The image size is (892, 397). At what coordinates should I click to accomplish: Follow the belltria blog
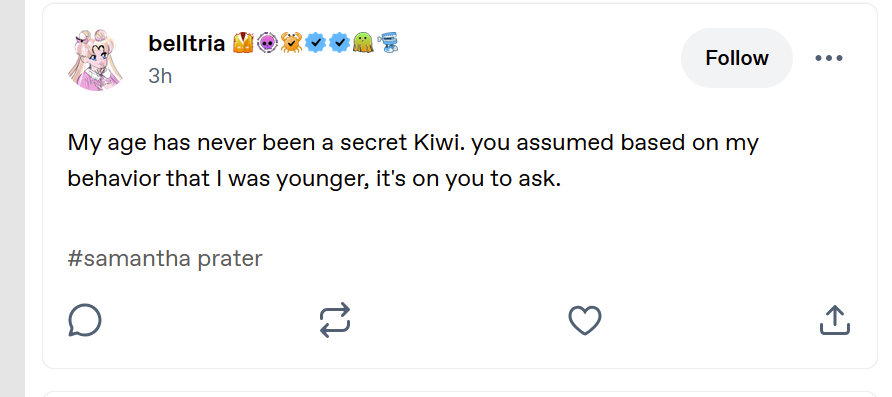click(737, 58)
